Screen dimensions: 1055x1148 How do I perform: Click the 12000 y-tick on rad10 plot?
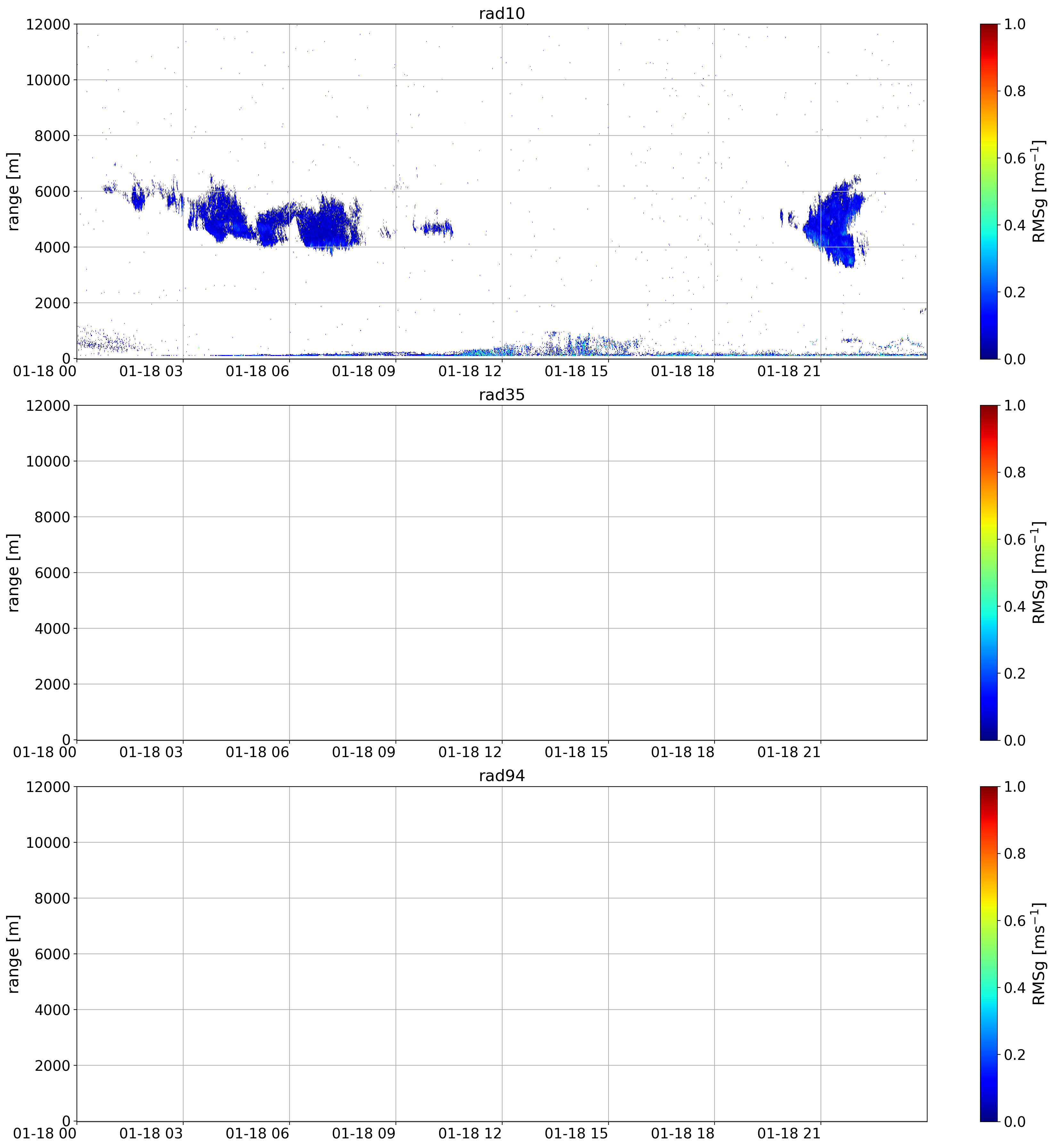pyautogui.click(x=48, y=24)
